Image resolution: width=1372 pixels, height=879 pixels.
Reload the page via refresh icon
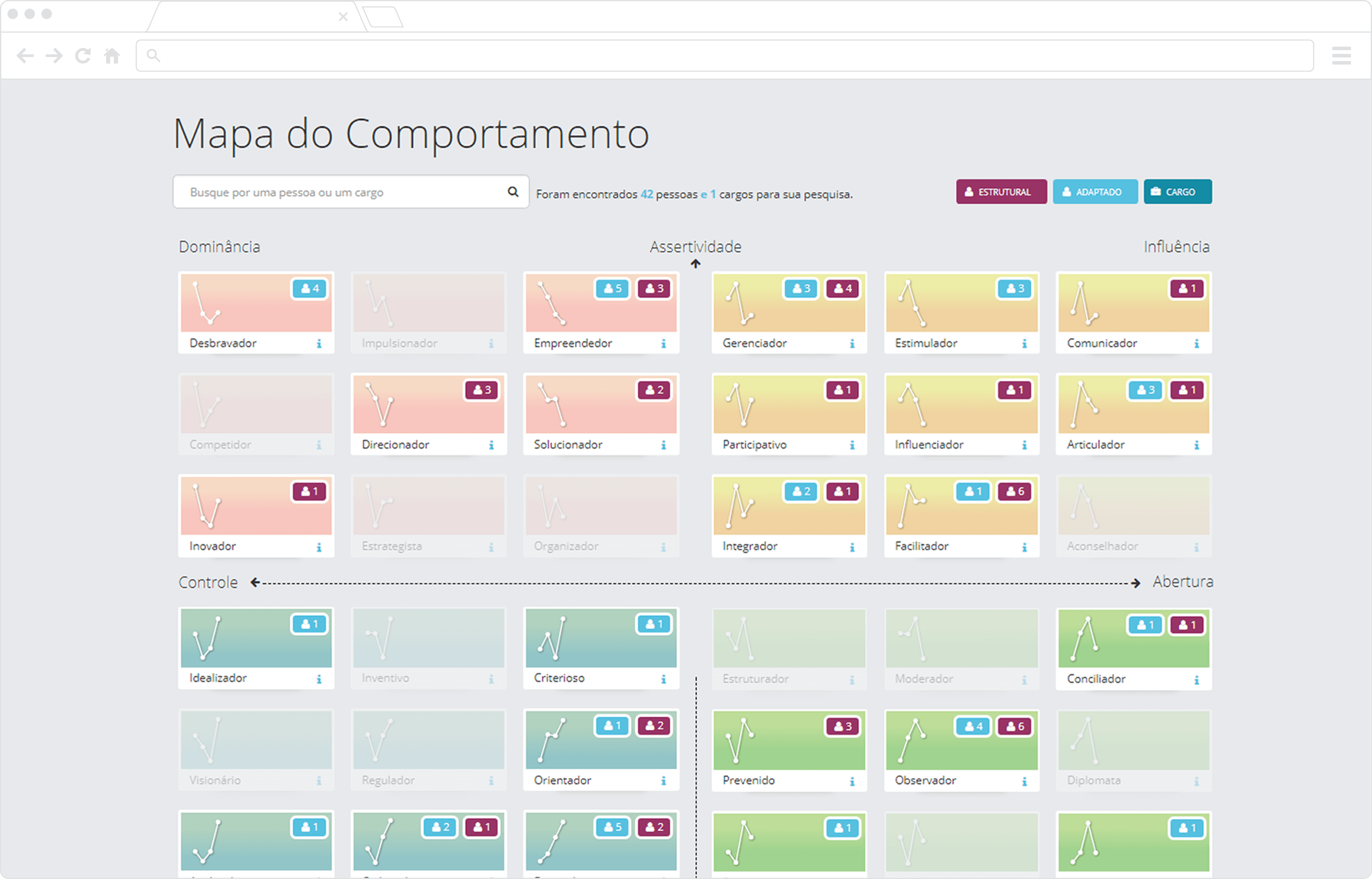tap(83, 55)
